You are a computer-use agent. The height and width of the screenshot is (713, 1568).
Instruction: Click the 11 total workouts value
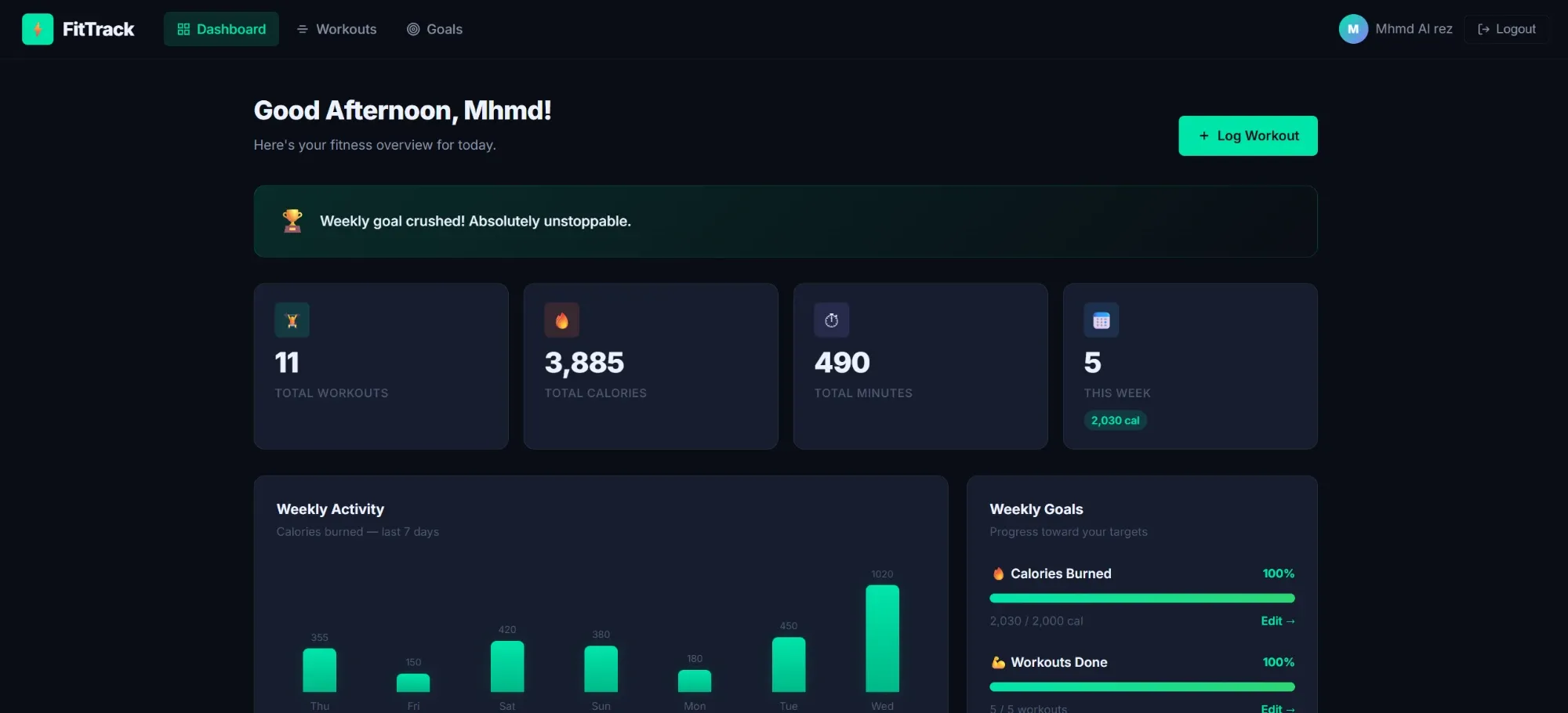[287, 363]
